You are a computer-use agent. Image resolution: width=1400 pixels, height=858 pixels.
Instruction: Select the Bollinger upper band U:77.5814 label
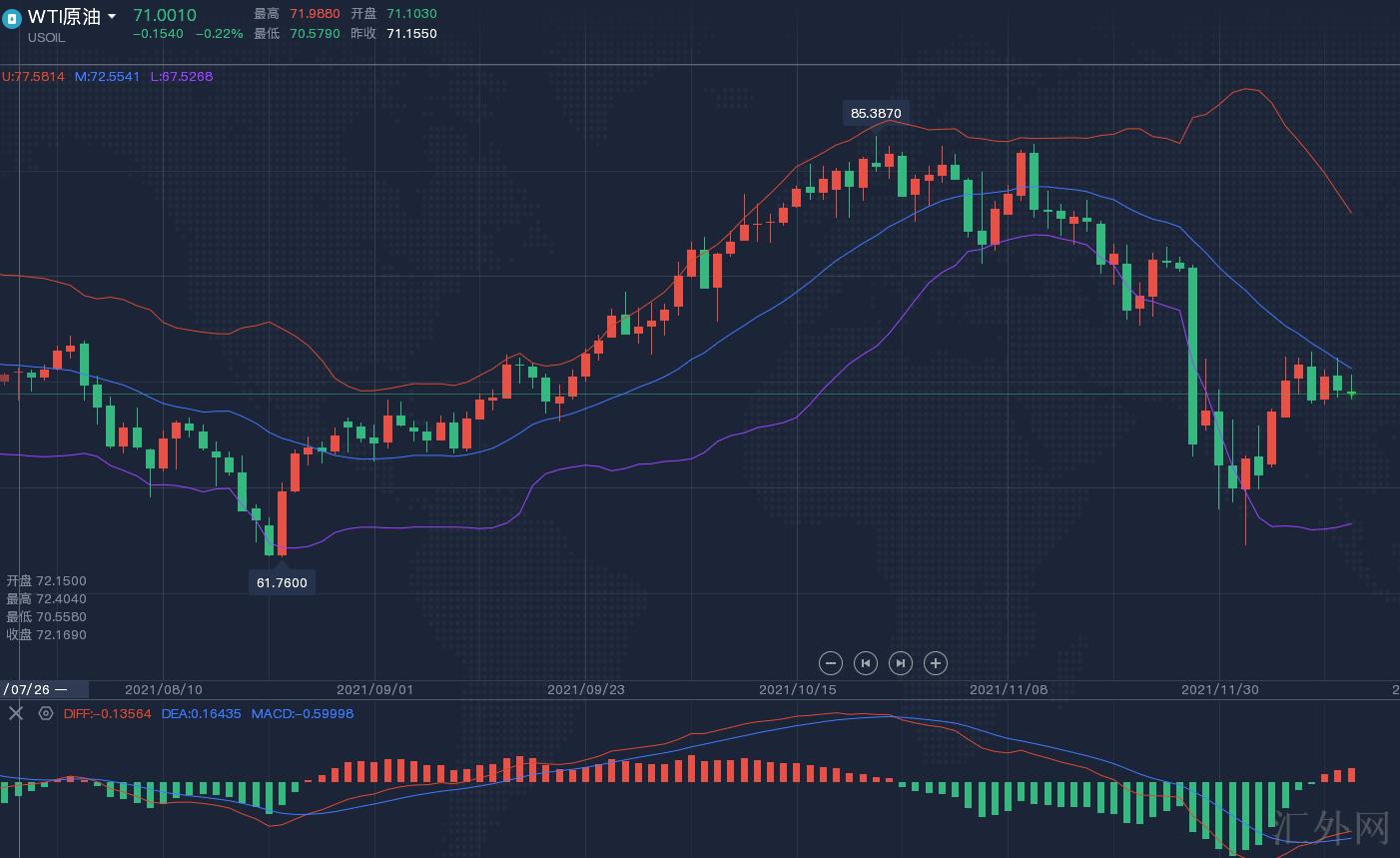(x=33, y=76)
